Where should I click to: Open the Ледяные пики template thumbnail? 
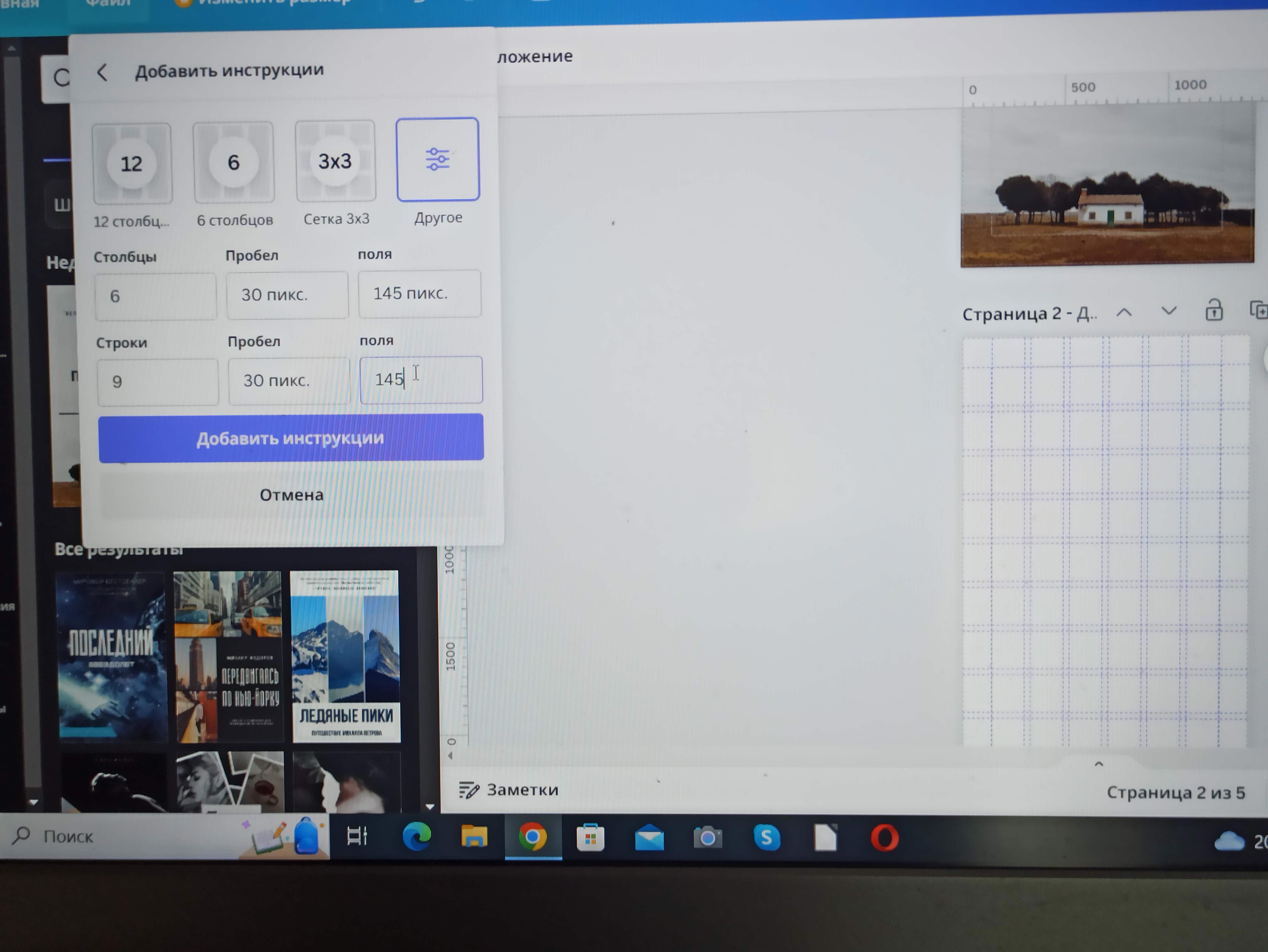click(x=345, y=656)
